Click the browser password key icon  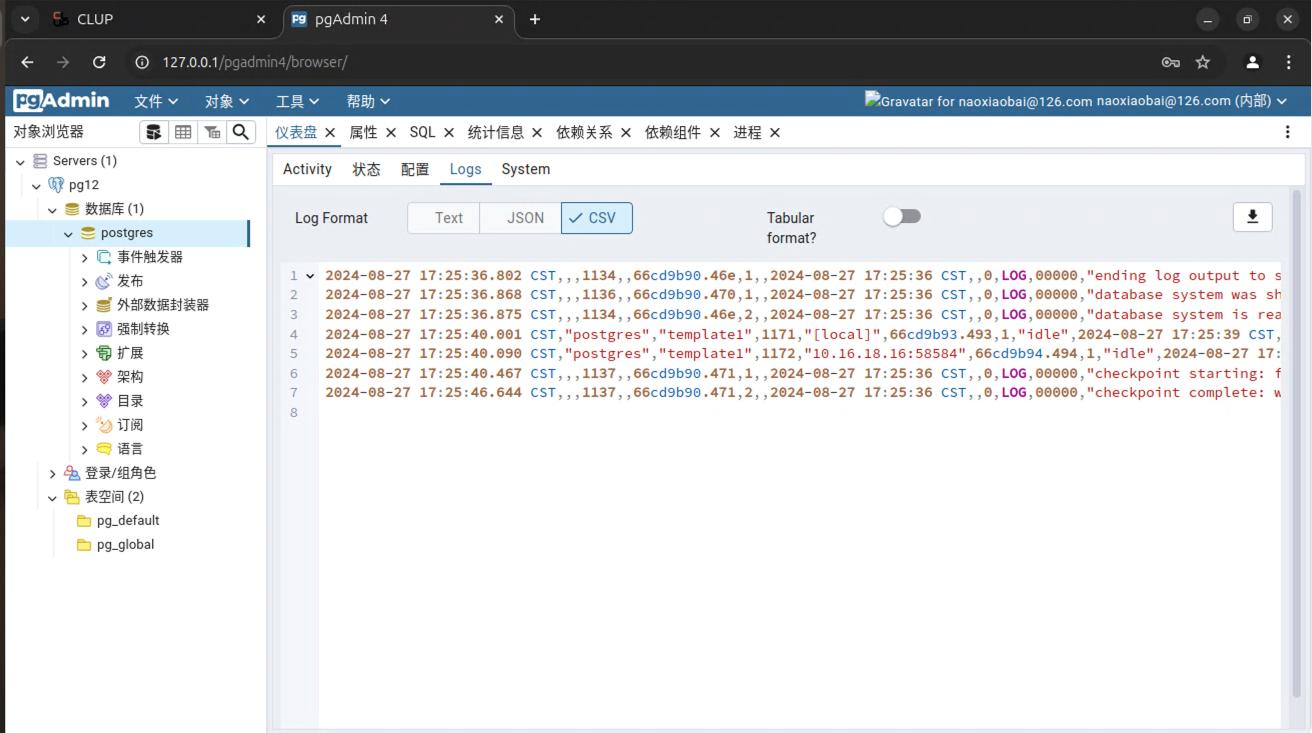coord(1170,62)
